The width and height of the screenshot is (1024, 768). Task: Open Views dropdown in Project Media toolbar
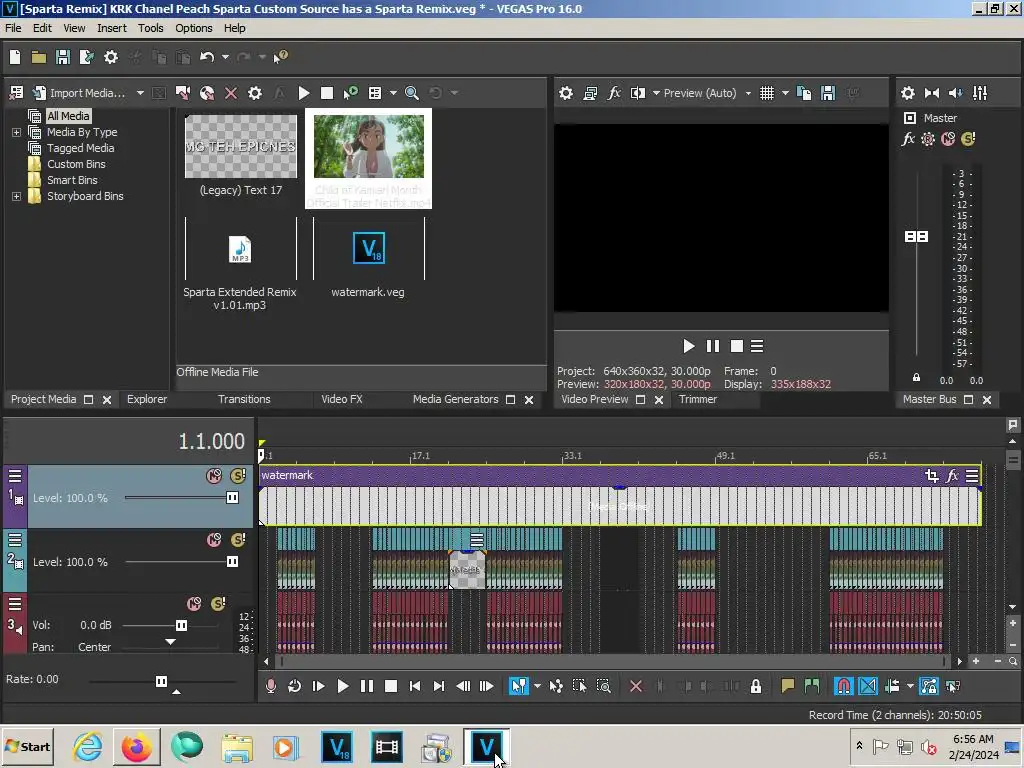(393, 93)
